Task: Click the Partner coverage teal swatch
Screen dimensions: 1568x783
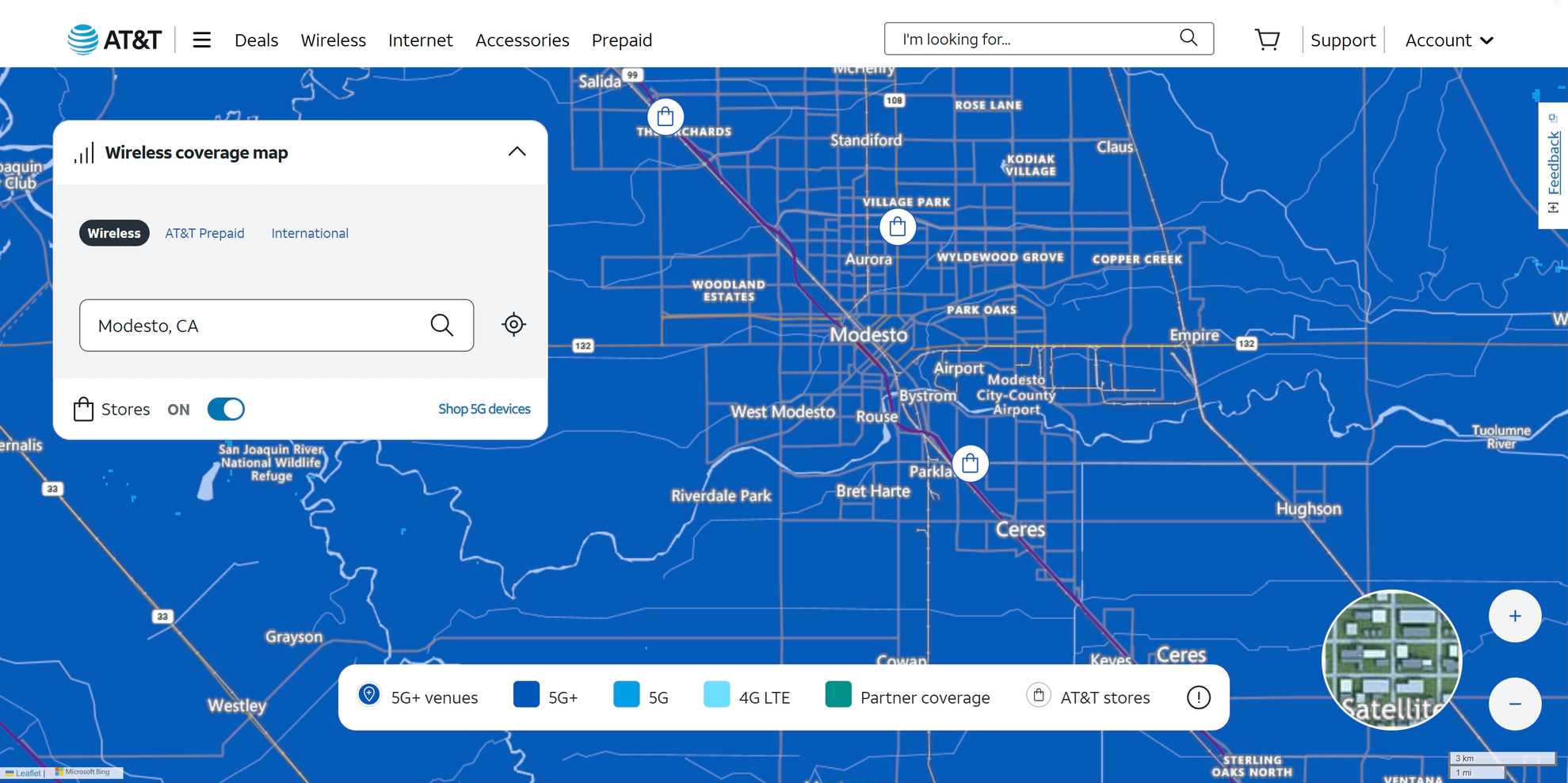Action: [837, 695]
